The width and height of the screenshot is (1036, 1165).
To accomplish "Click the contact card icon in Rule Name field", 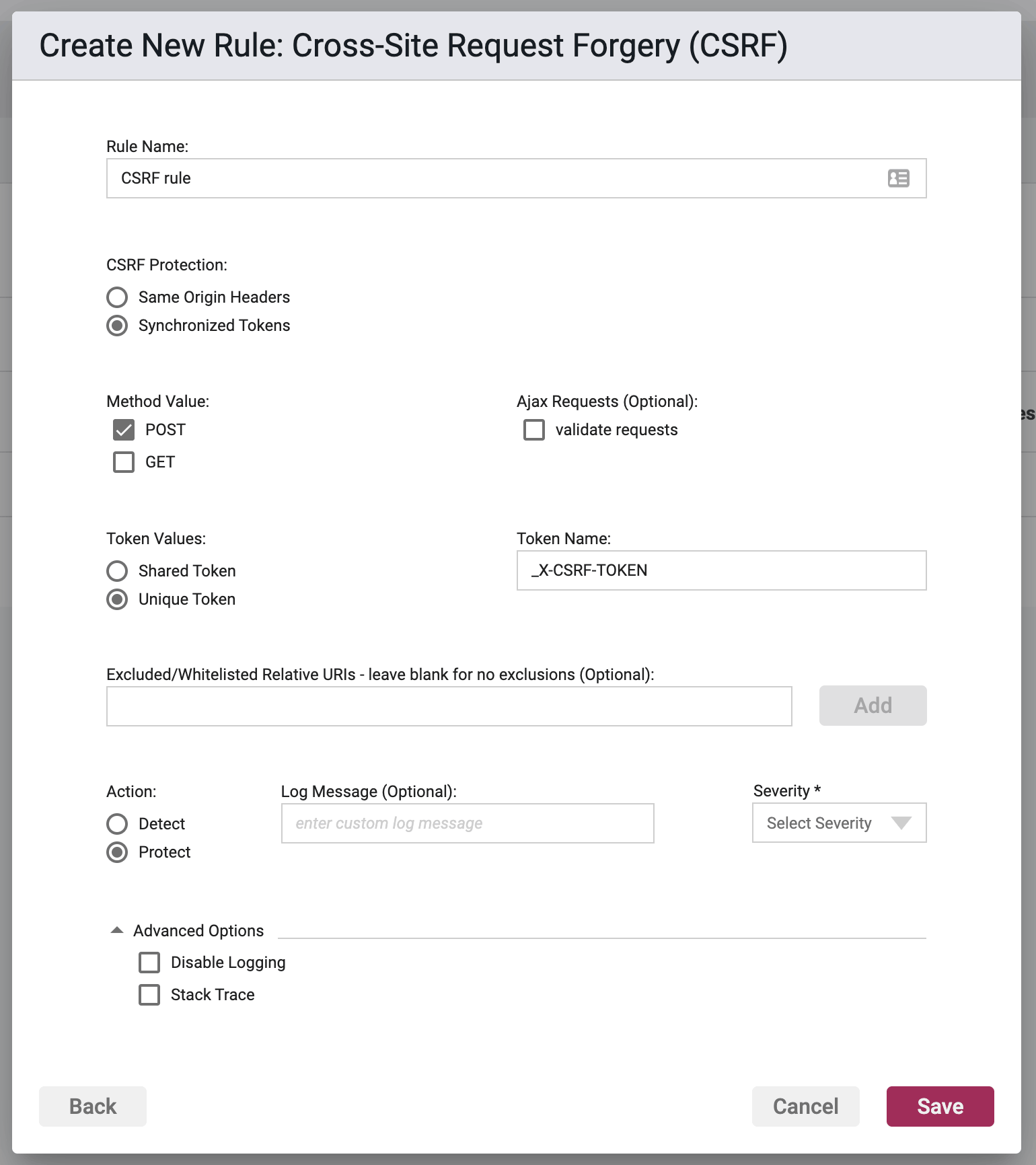I will tap(898, 178).
